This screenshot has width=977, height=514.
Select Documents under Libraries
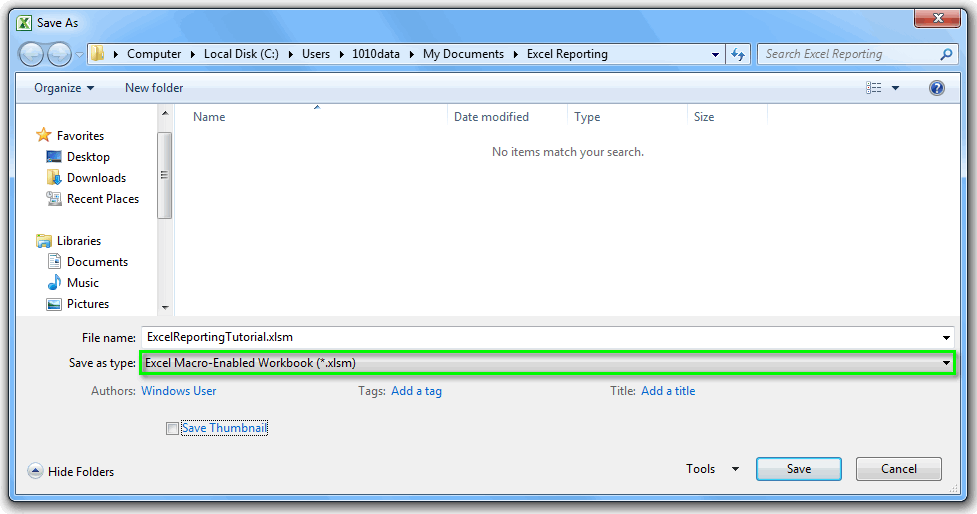[97, 262]
